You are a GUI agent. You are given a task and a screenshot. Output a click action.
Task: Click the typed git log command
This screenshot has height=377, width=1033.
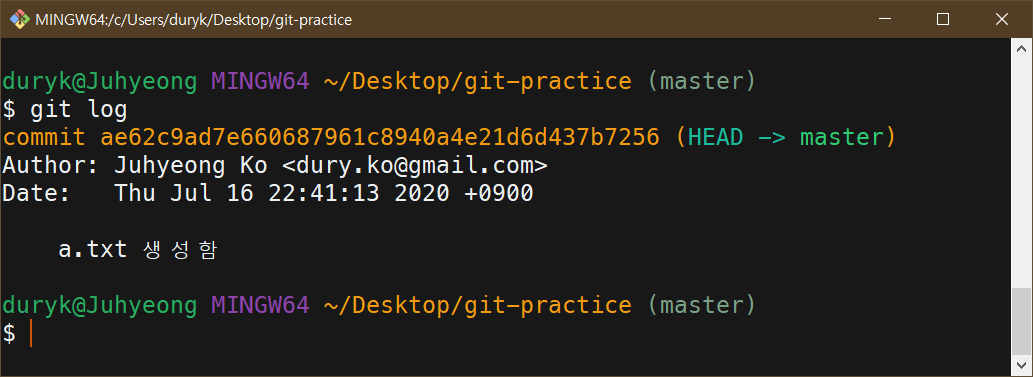tap(79, 110)
